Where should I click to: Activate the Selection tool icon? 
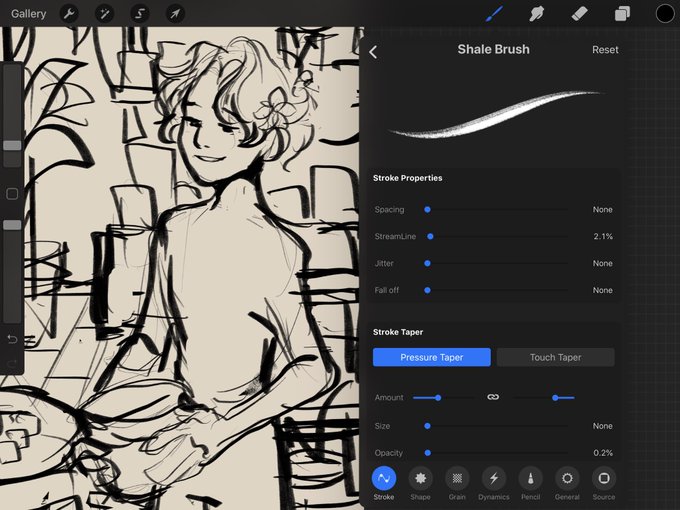click(140, 14)
